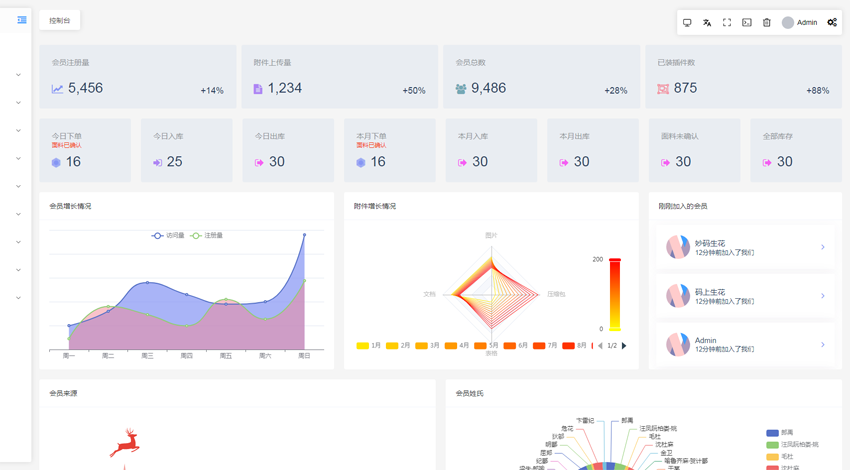Open the layout settings gears icon
This screenshot has height=470, width=850.
[x=832, y=23]
